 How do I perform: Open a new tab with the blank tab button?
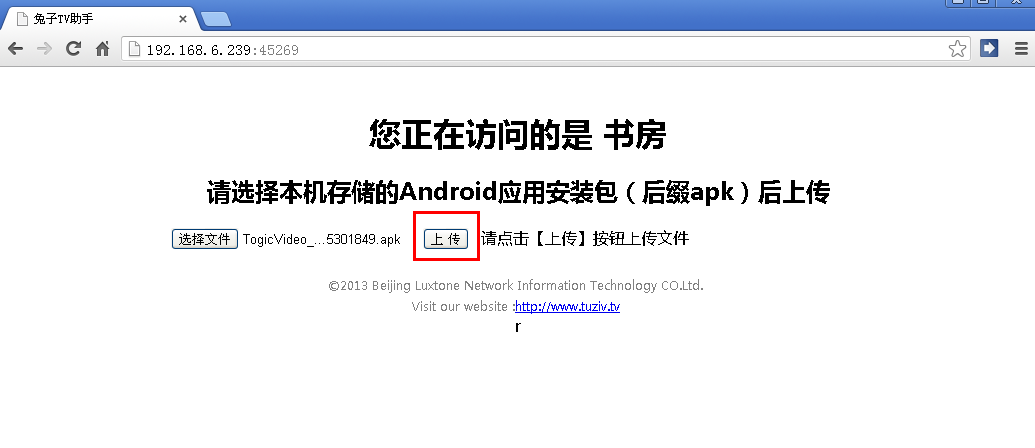point(216,20)
